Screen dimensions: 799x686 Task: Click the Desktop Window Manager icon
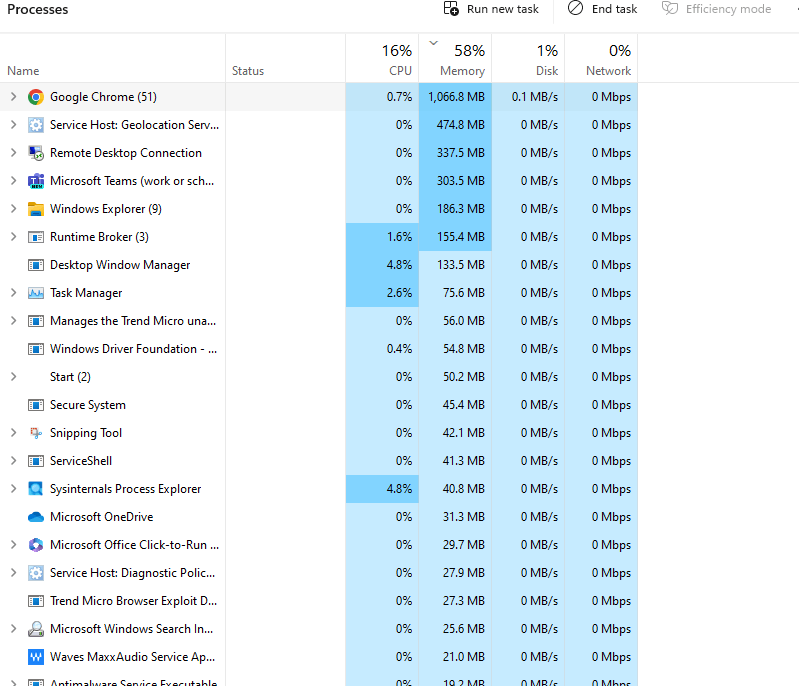coord(36,265)
